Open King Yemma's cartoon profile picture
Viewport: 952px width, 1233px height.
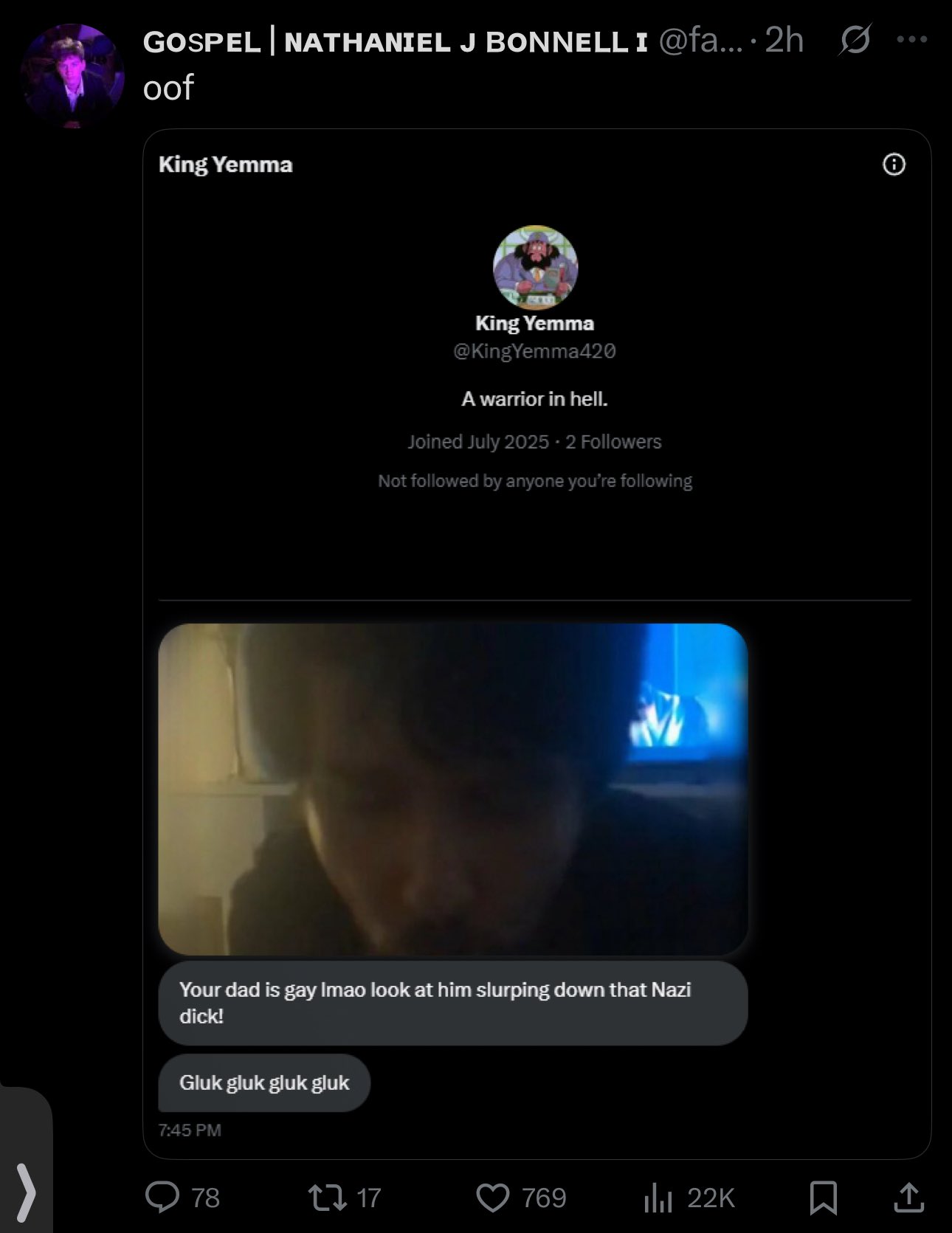535,267
